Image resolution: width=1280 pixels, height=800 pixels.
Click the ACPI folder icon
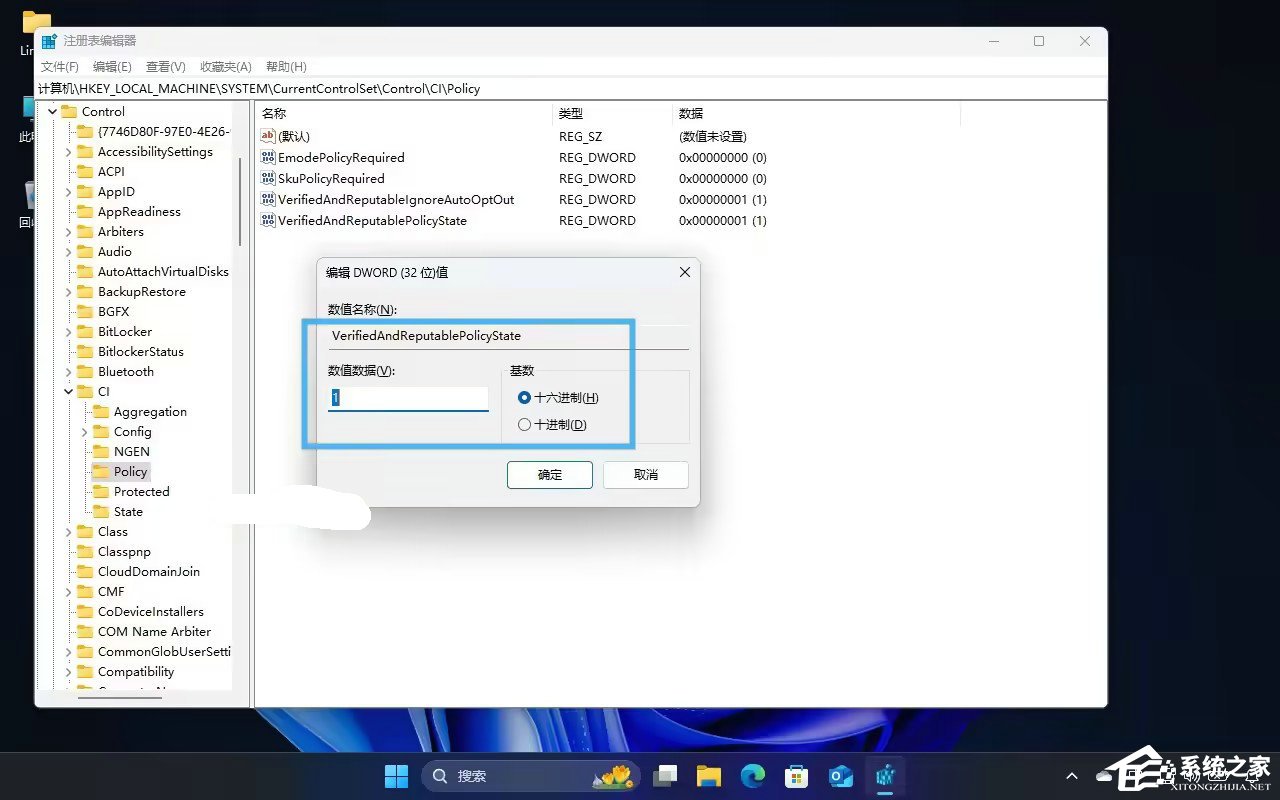coord(85,171)
